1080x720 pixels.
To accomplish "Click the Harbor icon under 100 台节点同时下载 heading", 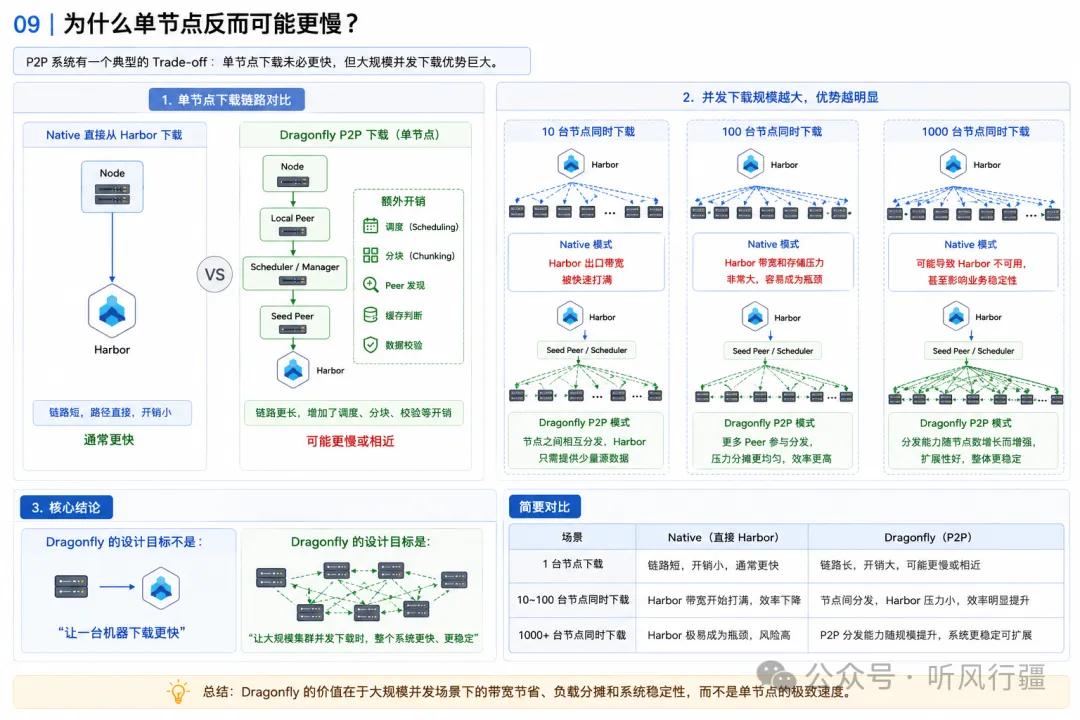I will tap(751, 164).
